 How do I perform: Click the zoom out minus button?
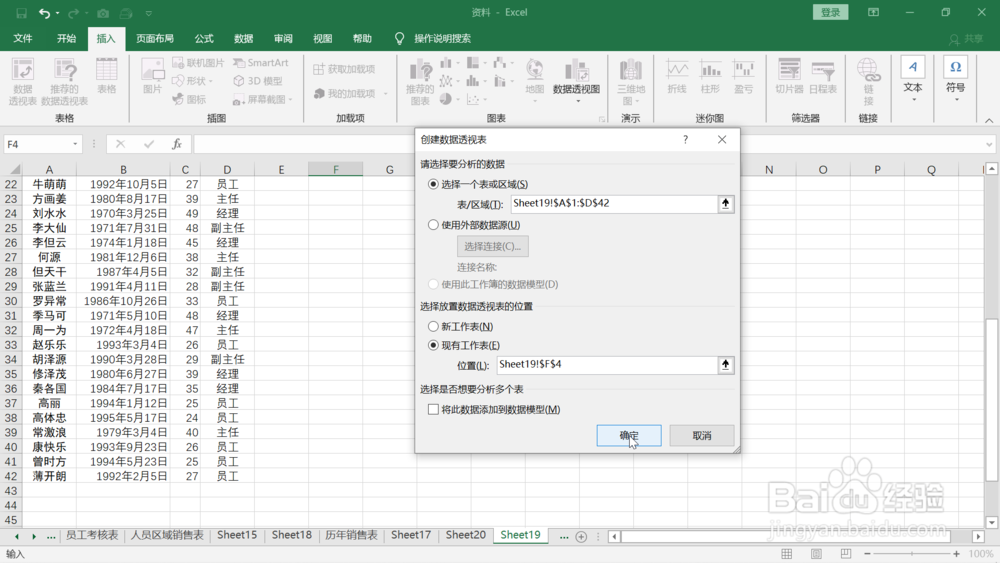tap(867, 554)
